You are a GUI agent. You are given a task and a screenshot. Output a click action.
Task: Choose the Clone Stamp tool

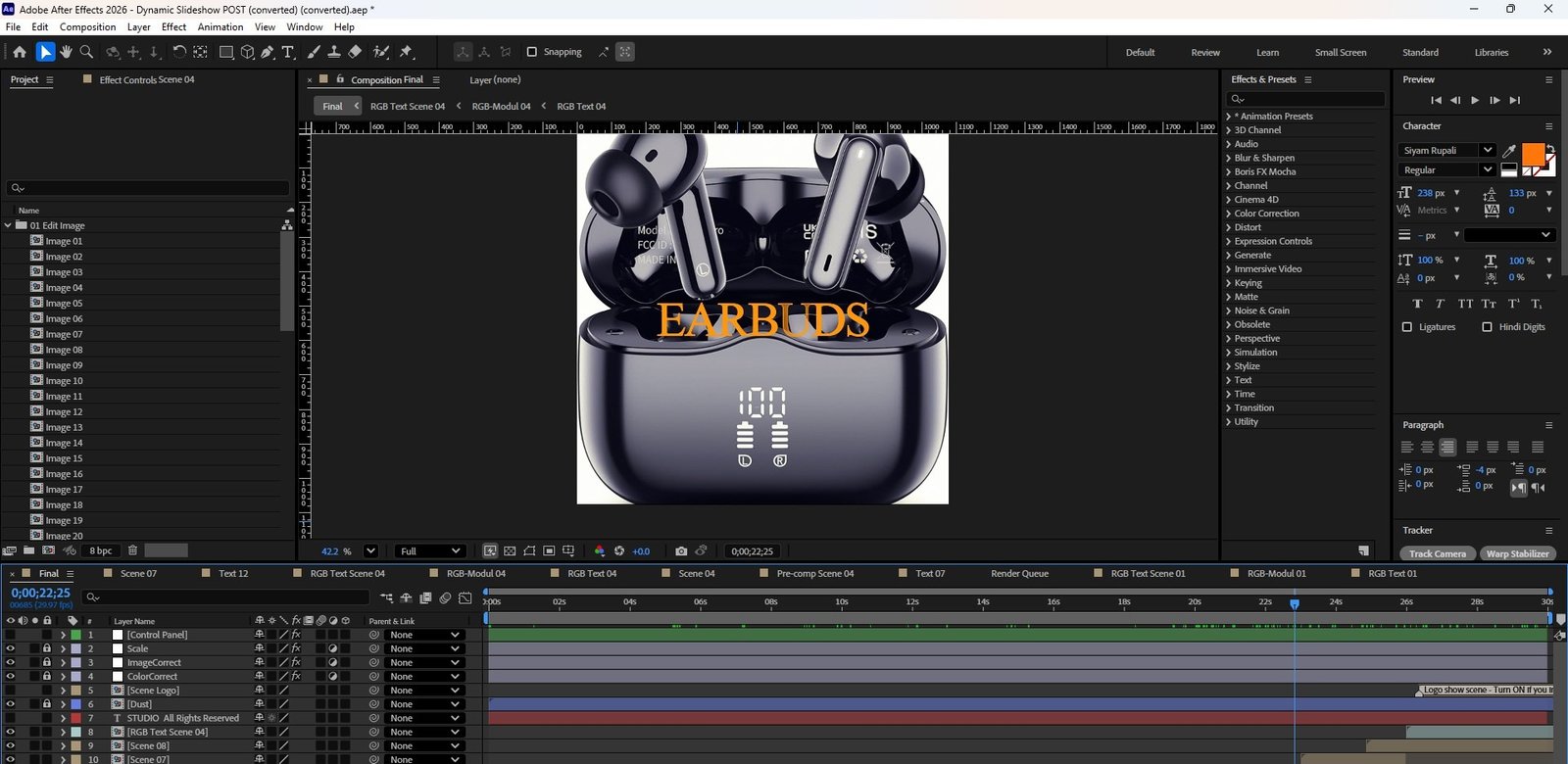[334, 52]
